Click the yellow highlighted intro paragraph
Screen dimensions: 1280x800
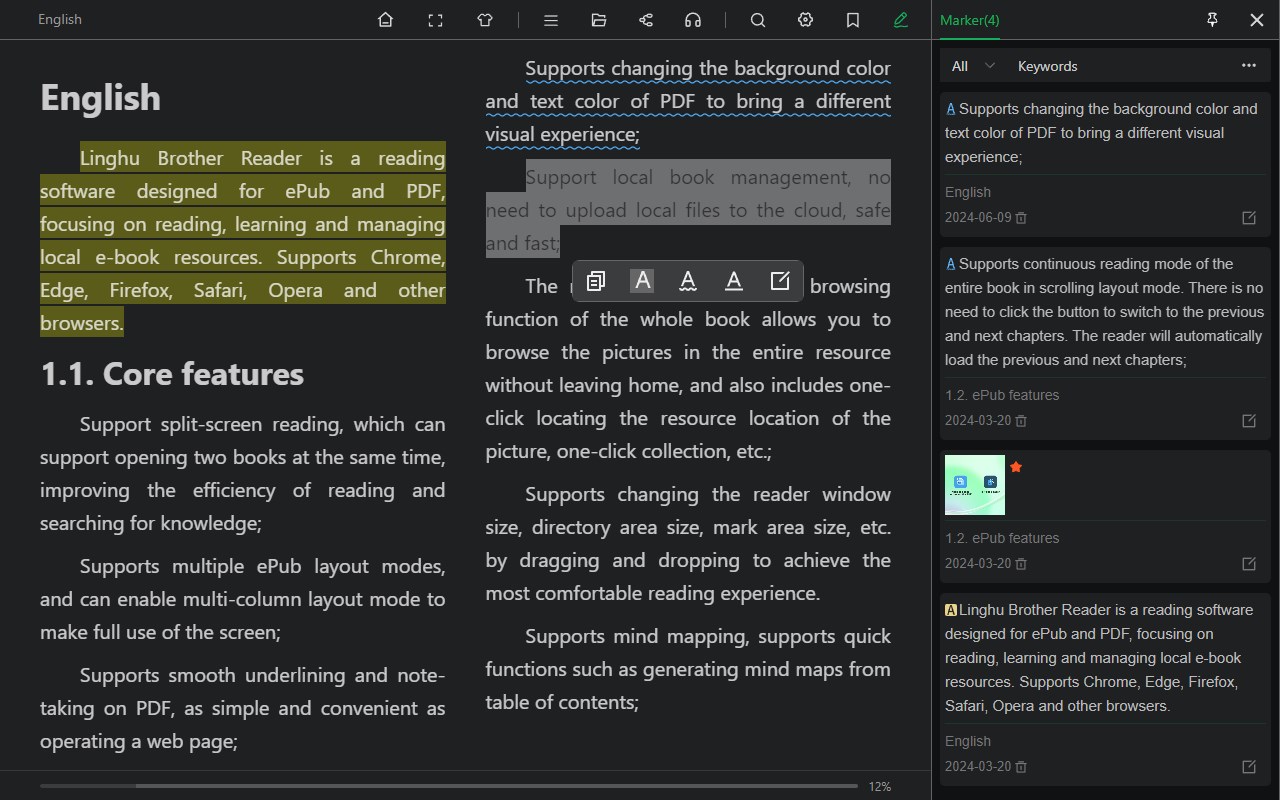click(x=243, y=240)
